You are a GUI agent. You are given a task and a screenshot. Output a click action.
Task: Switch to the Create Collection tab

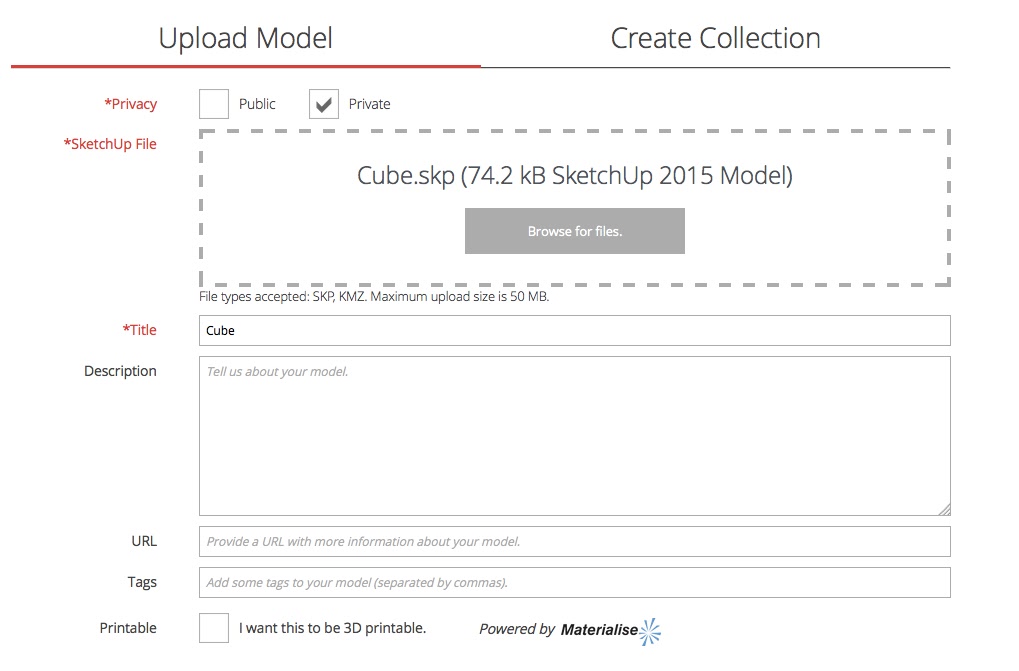tap(714, 37)
